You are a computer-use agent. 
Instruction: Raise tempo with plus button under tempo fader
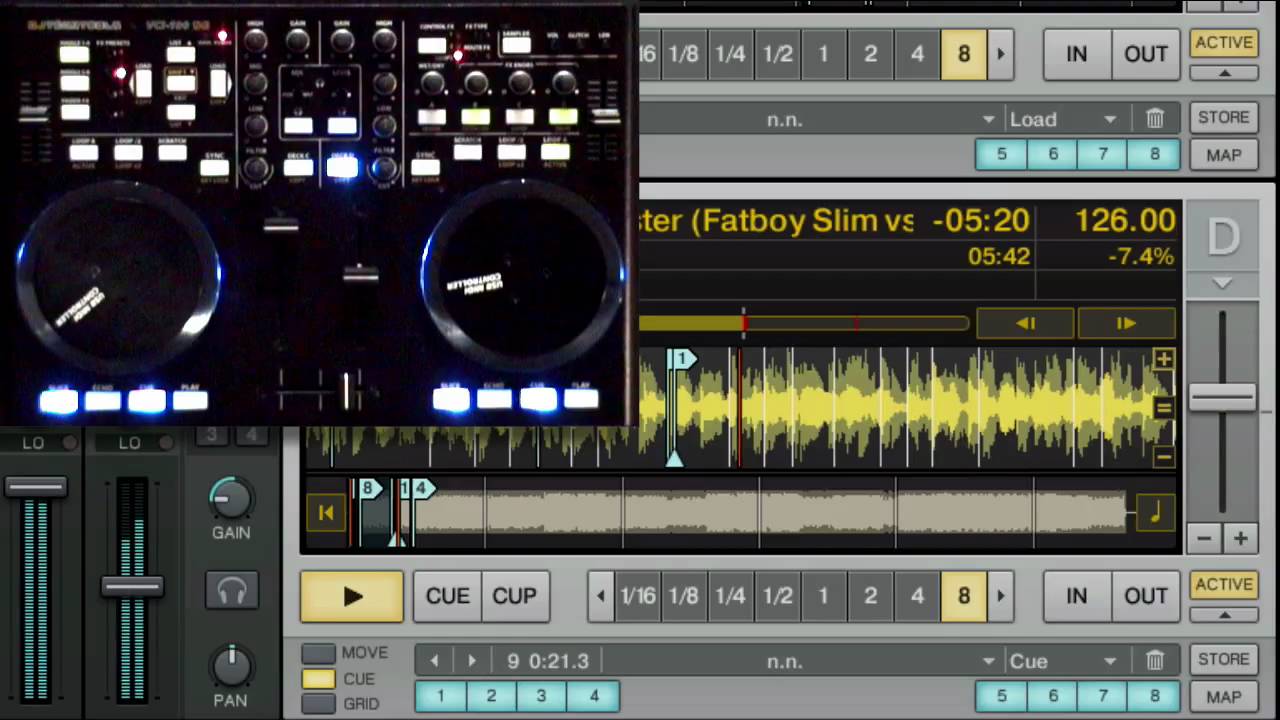pos(1240,538)
